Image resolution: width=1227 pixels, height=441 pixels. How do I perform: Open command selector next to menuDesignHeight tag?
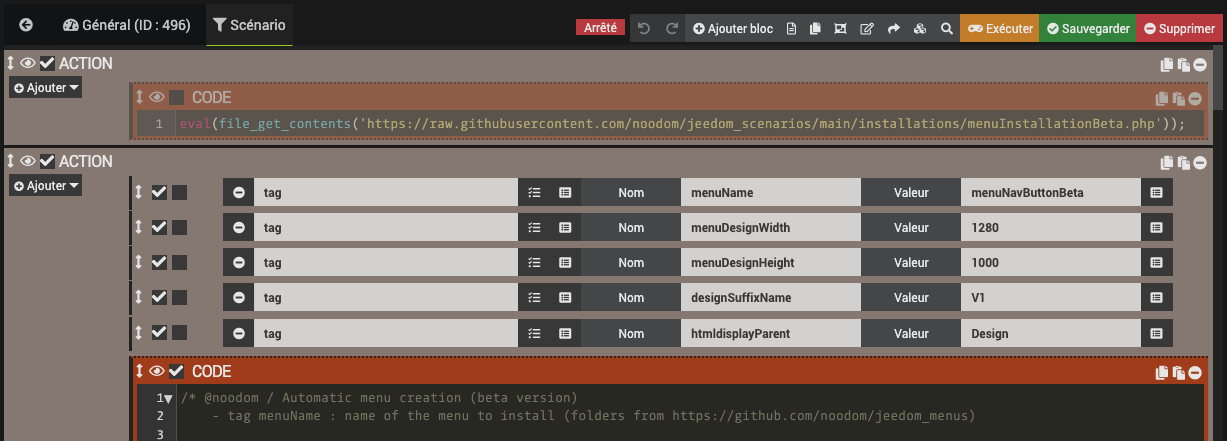click(565, 263)
